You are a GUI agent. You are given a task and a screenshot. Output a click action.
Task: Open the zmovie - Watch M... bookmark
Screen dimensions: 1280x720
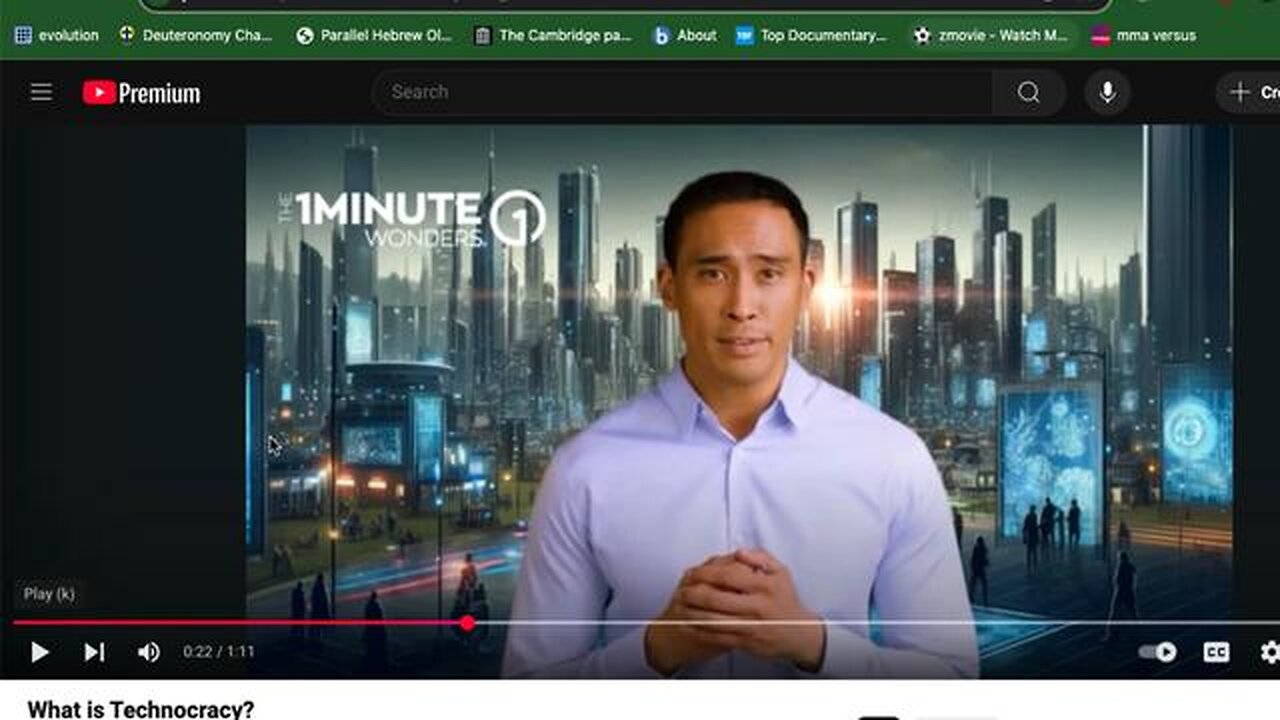pos(990,35)
